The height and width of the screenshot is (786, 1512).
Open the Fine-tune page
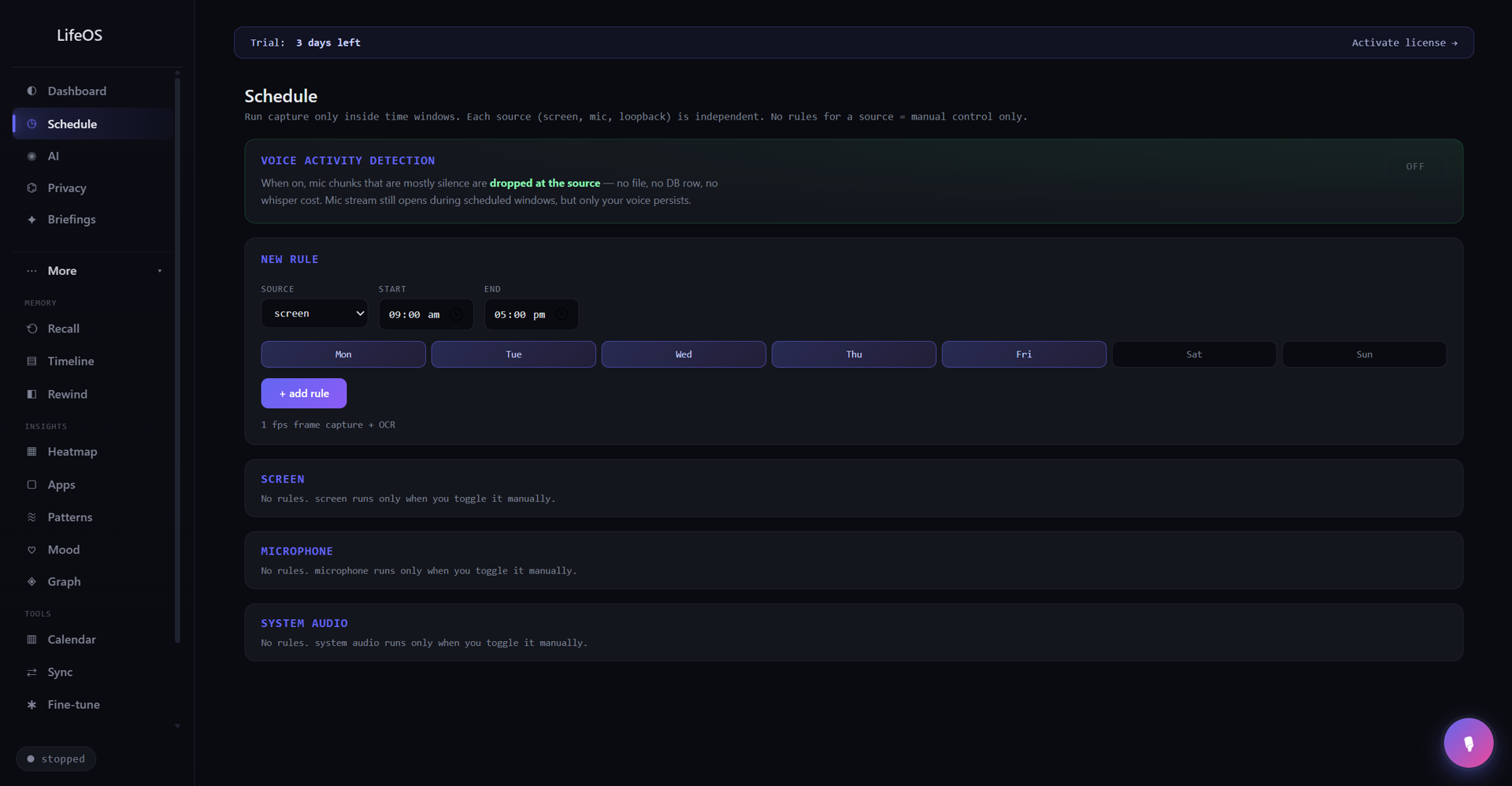point(92,704)
